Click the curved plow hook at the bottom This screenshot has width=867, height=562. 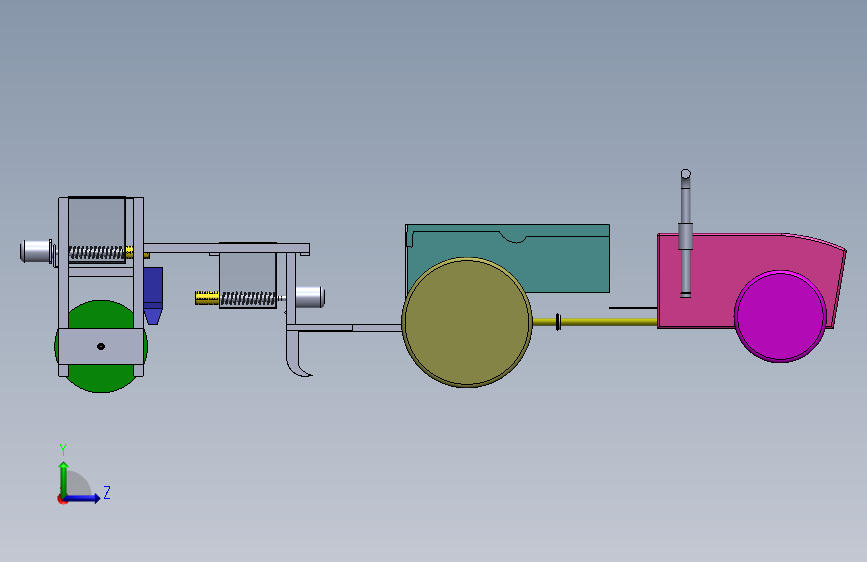click(x=297, y=353)
